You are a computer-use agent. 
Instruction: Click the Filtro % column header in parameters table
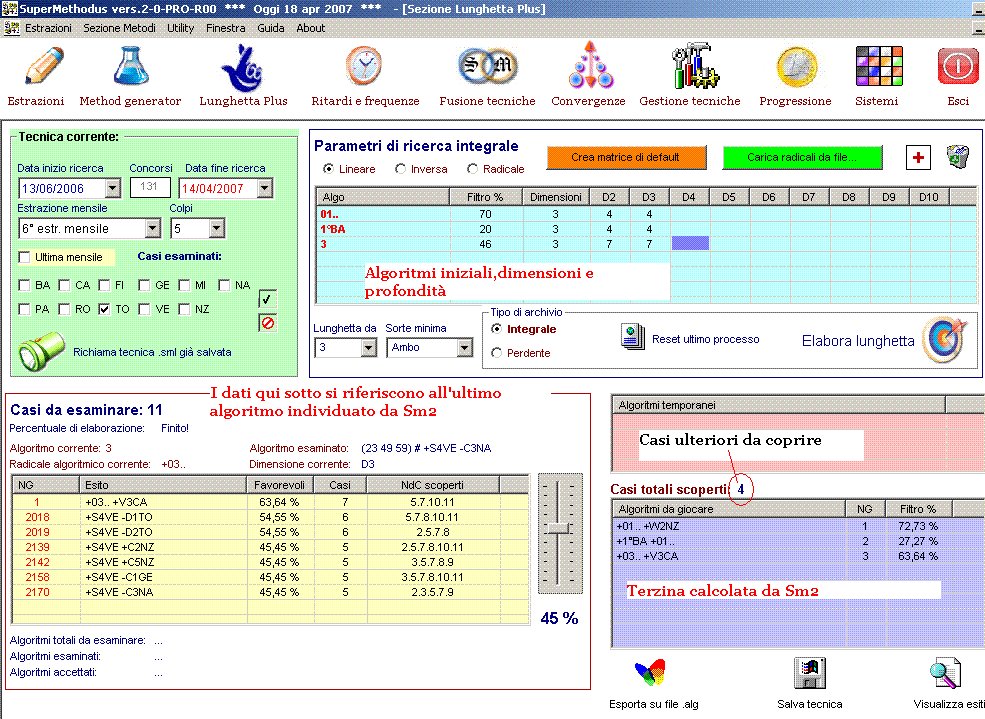[x=486, y=197]
